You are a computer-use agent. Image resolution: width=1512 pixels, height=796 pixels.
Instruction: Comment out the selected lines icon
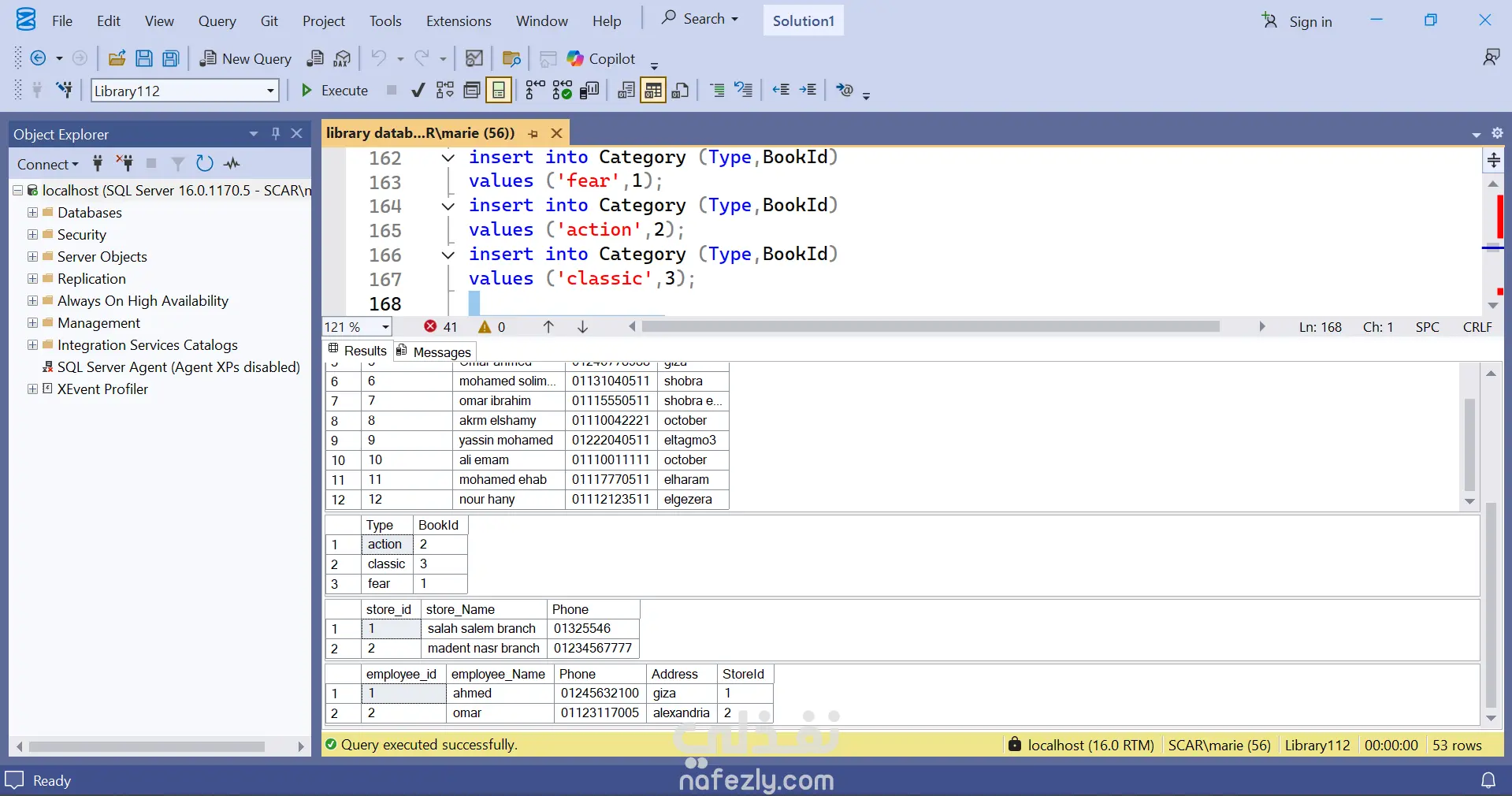[x=717, y=91]
